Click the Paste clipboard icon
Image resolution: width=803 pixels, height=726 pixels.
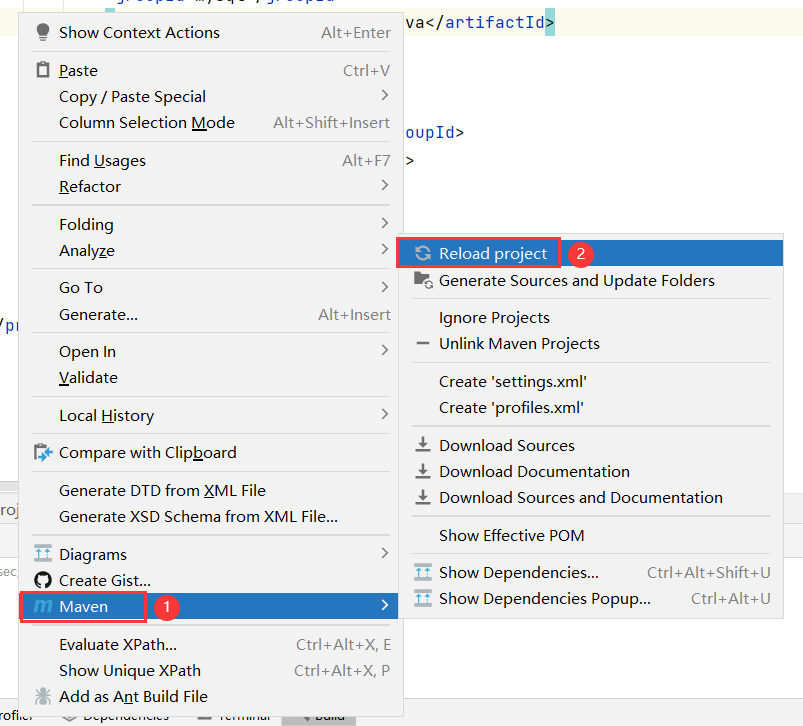tap(43, 70)
